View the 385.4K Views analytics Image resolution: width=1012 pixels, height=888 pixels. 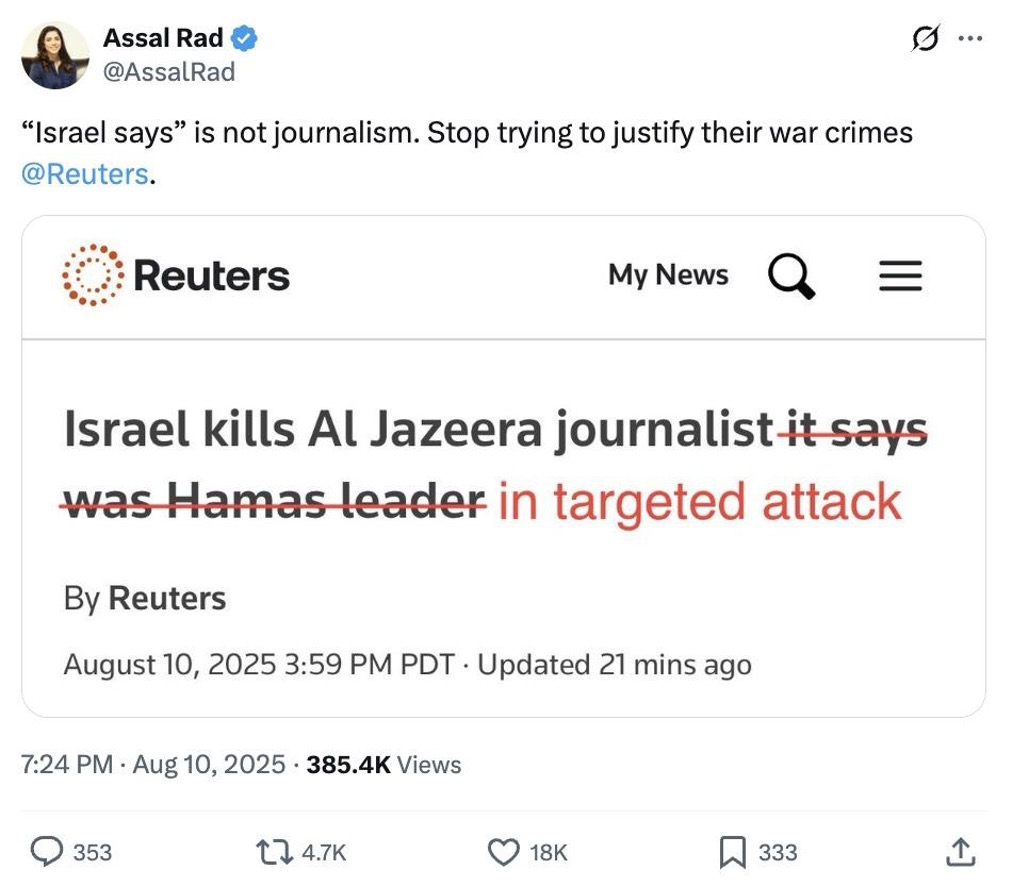click(x=384, y=765)
